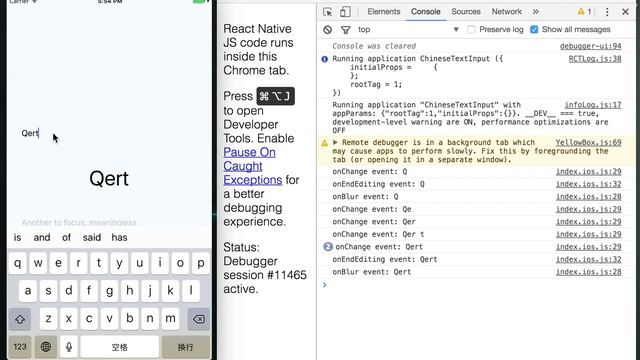Click the console prompt input line

(478, 285)
